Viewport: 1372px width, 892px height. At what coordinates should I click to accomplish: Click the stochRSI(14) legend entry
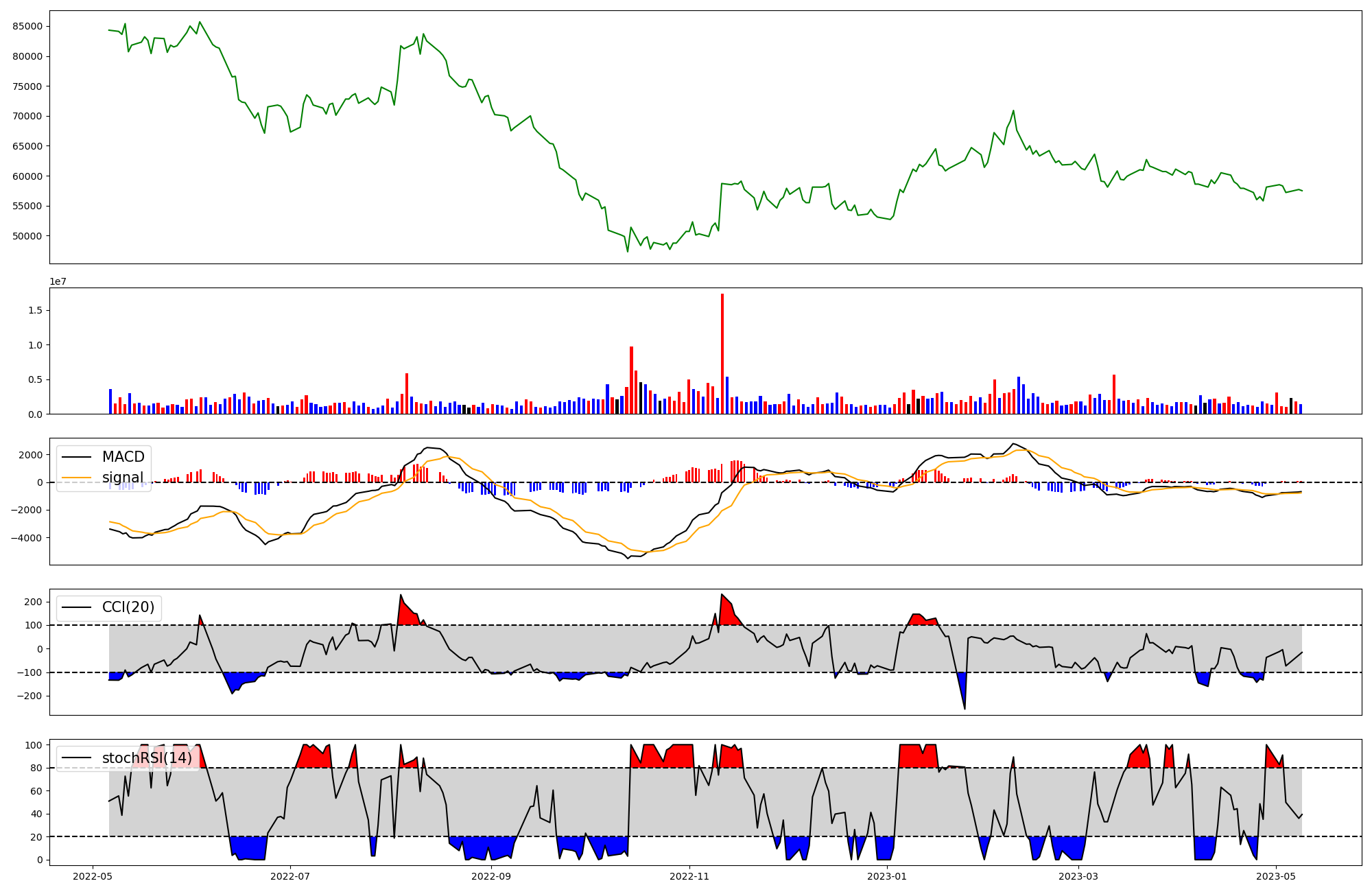coord(147,758)
